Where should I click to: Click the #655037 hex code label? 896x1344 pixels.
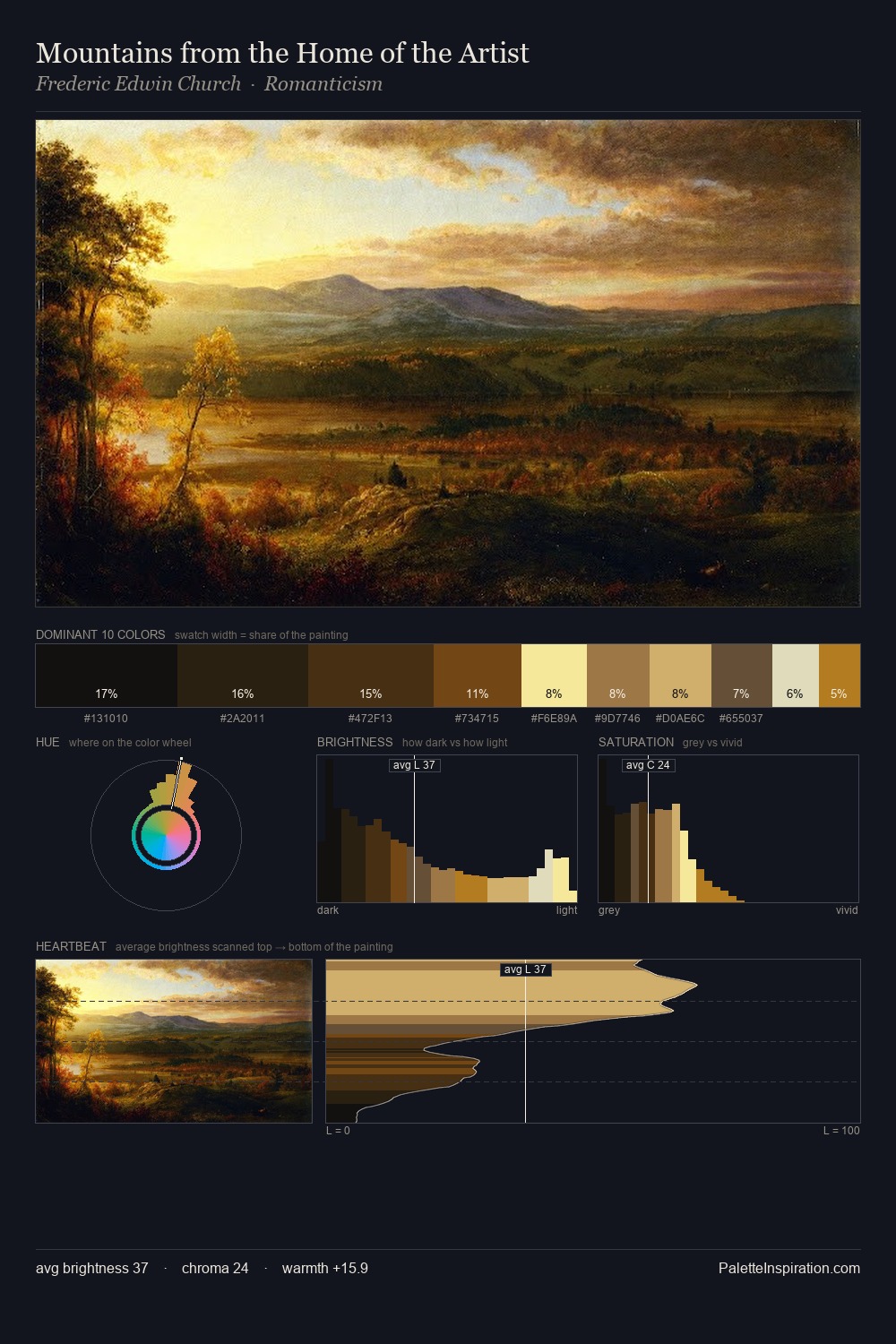coord(741,719)
